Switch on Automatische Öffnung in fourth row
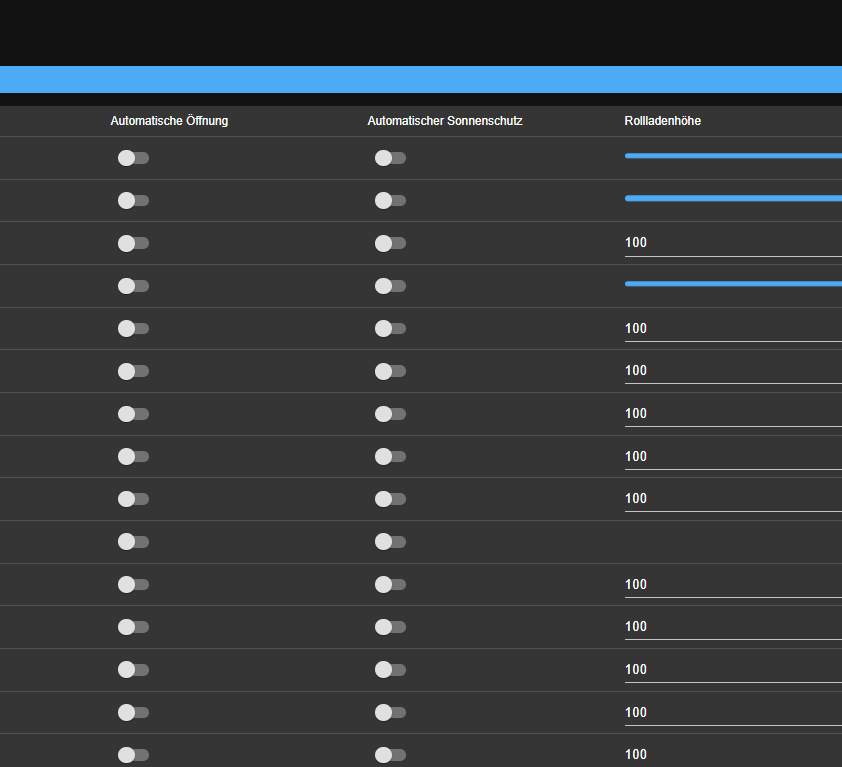This screenshot has width=842, height=767. coord(133,286)
